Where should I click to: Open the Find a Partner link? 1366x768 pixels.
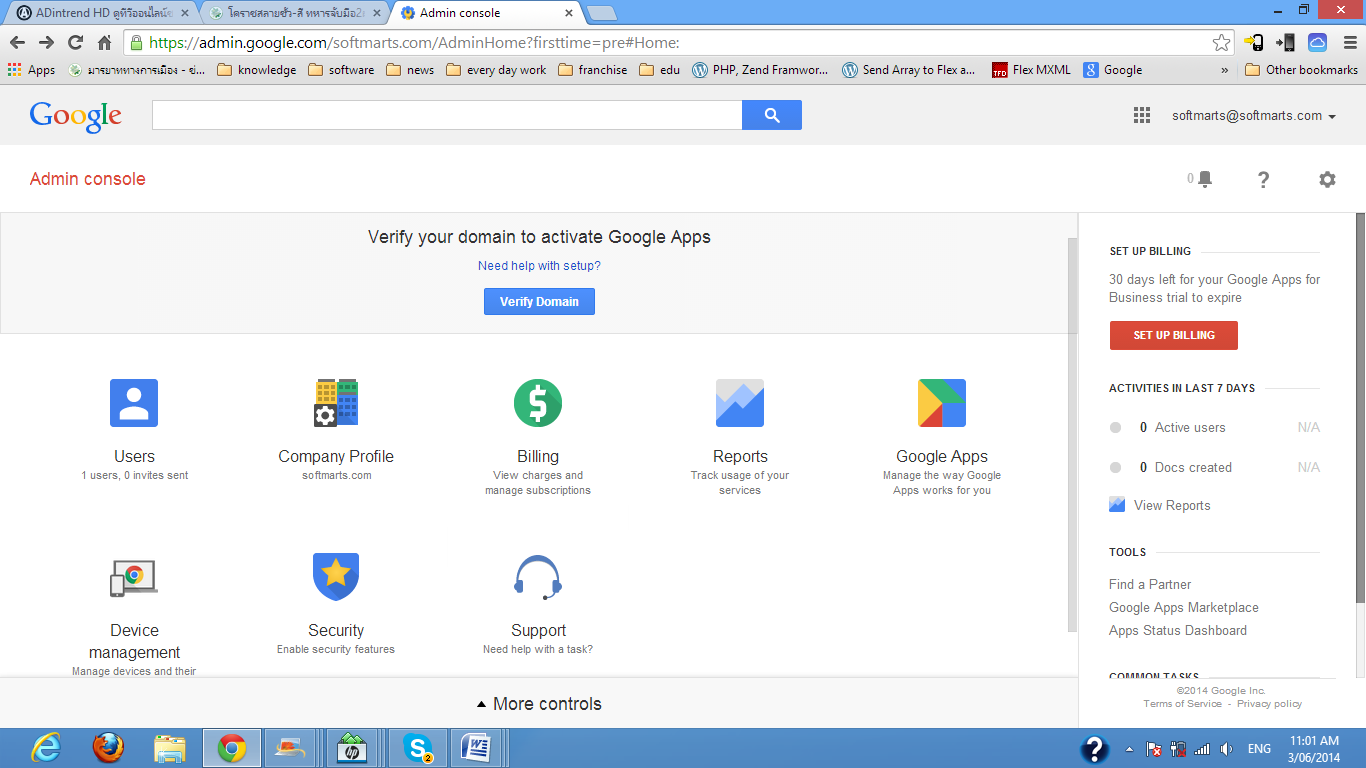point(1150,584)
